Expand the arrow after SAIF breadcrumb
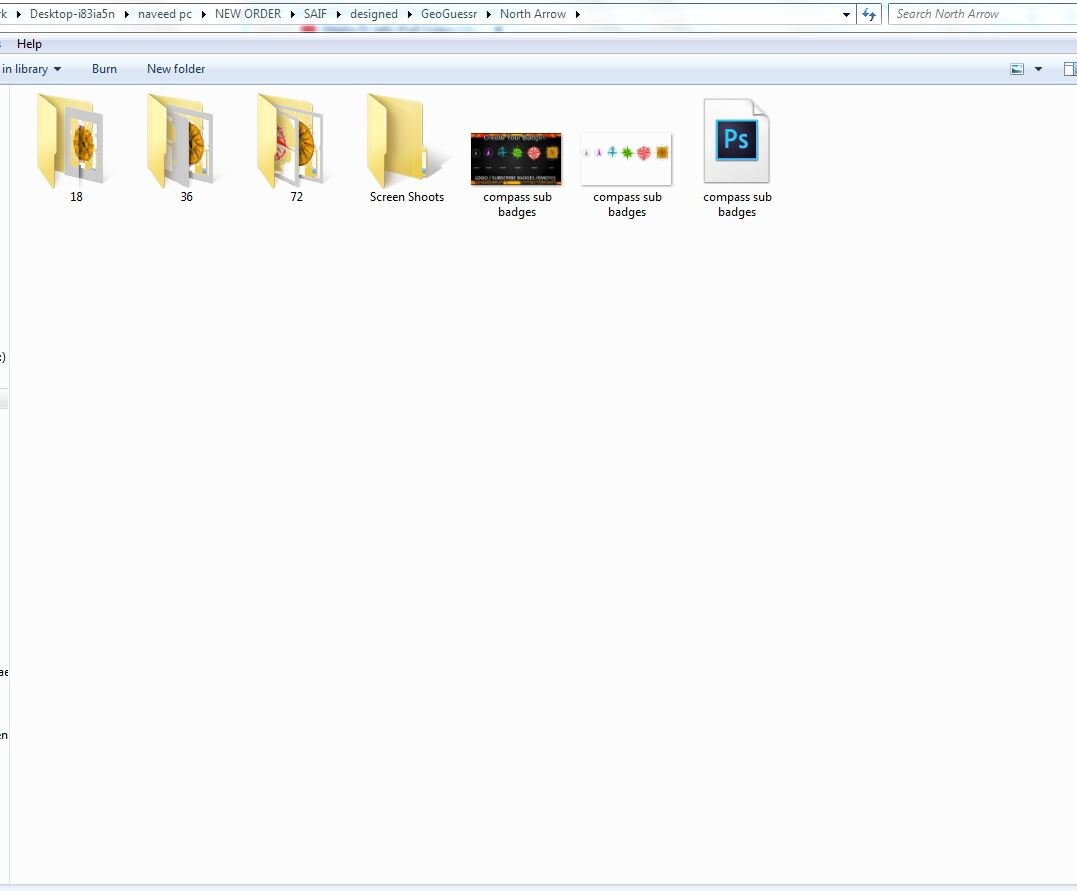This screenshot has height=891, width=1077. pyautogui.click(x=339, y=14)
